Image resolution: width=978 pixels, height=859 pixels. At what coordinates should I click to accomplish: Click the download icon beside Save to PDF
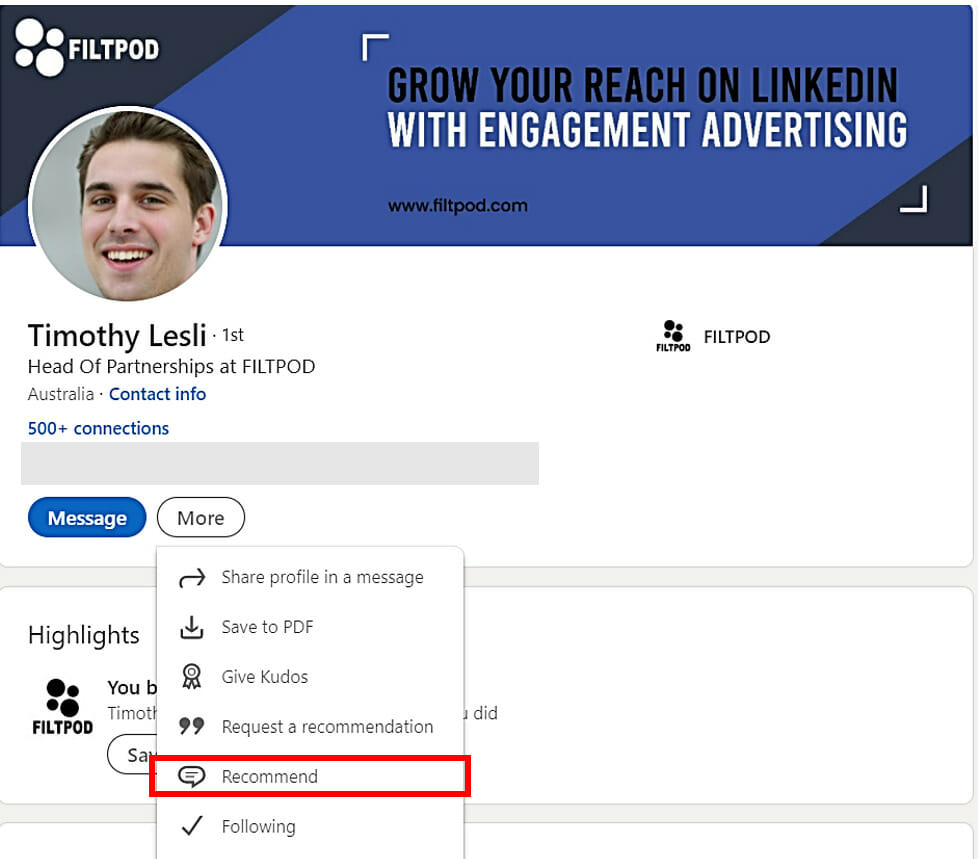click(x=191, y=628)
